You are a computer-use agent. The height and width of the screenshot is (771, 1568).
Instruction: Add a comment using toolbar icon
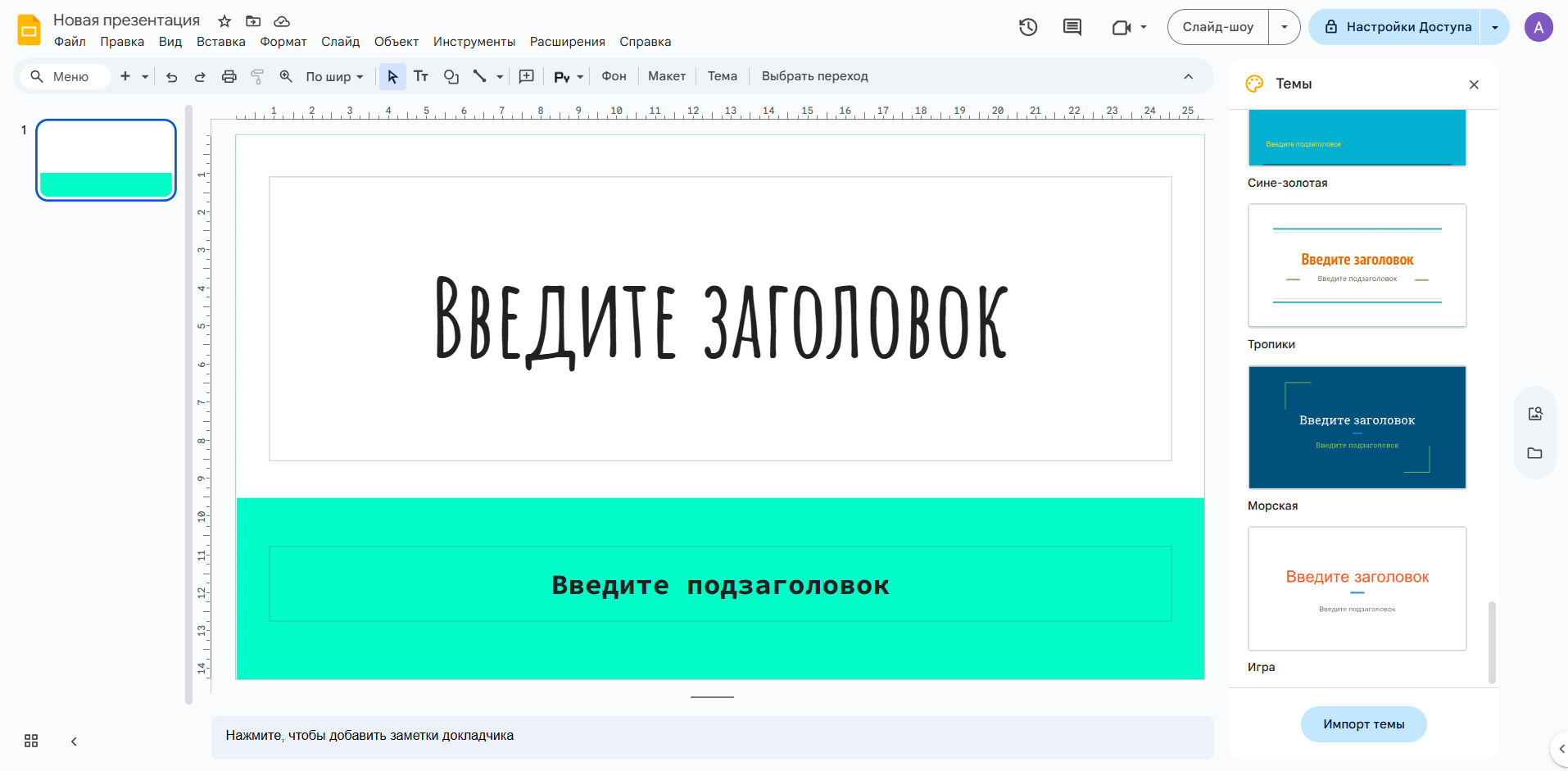527,76
